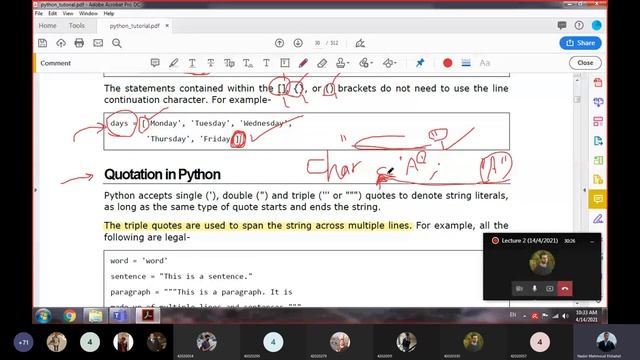The height and width of the screenshot is (360, 640).
Task: Go to the previous page
Action: tap(279, 43)
